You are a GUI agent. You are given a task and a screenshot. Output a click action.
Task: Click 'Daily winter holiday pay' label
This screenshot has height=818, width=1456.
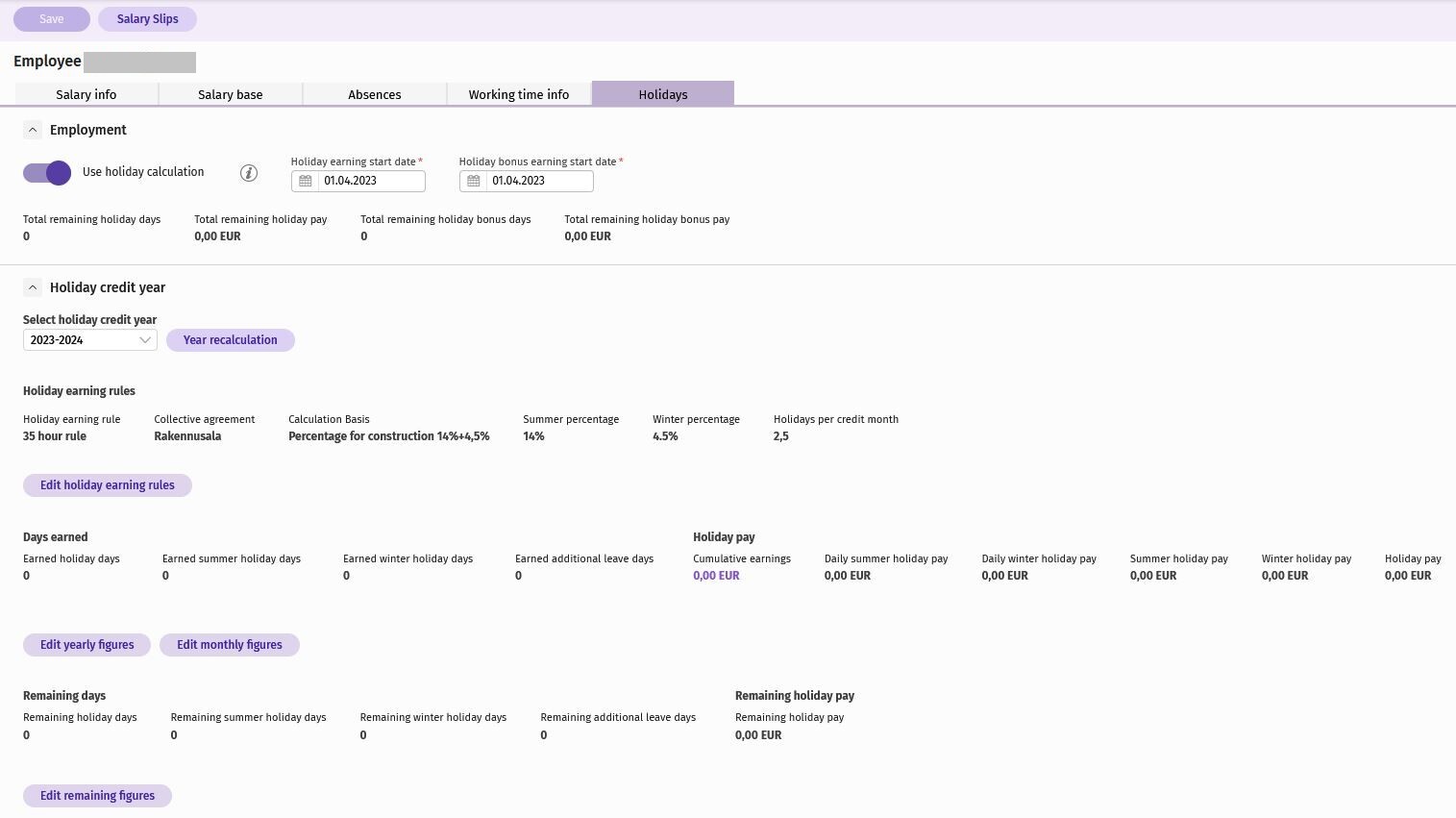[1039, 558]
